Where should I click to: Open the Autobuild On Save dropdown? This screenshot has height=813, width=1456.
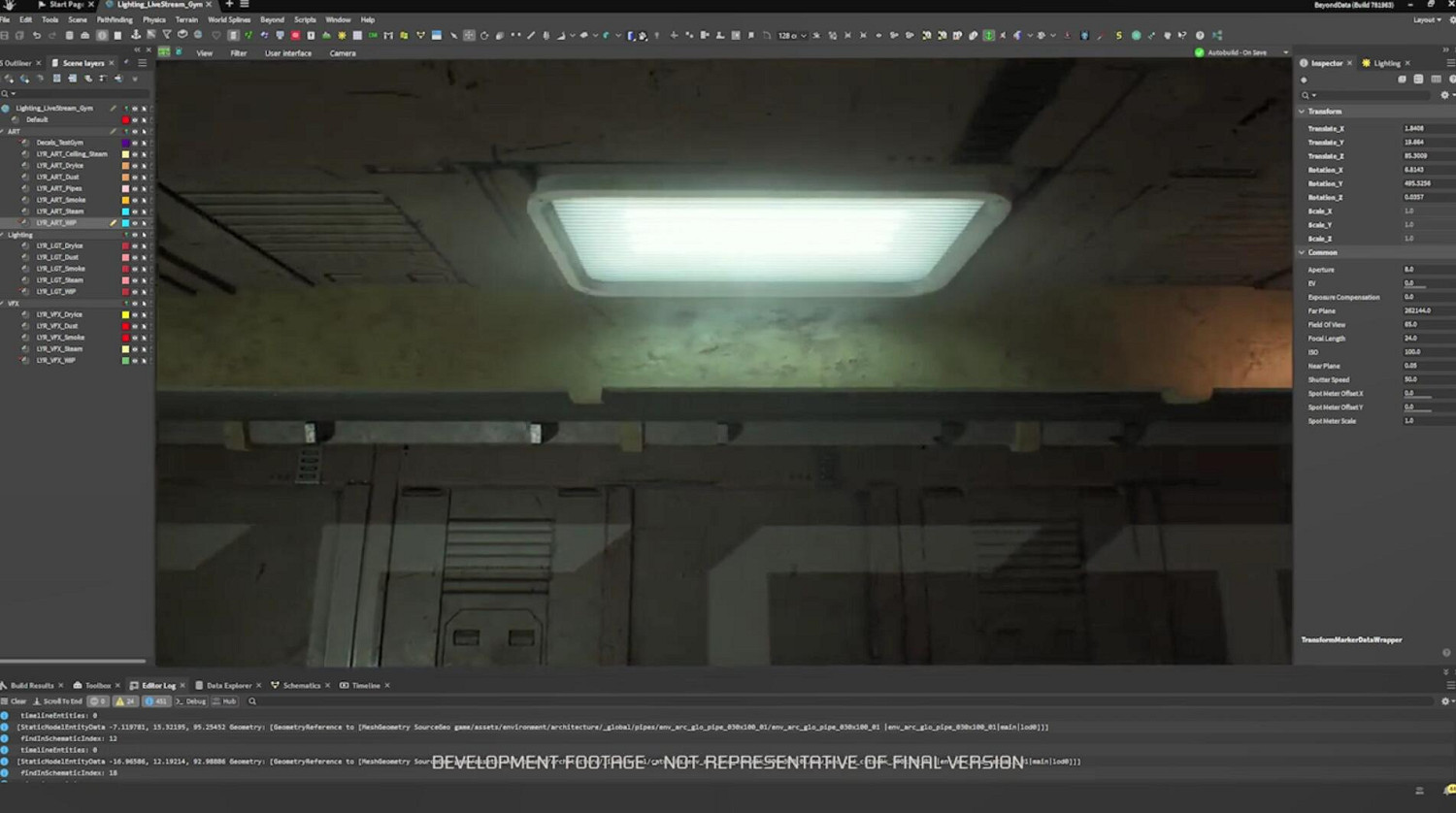(1285, 53)
